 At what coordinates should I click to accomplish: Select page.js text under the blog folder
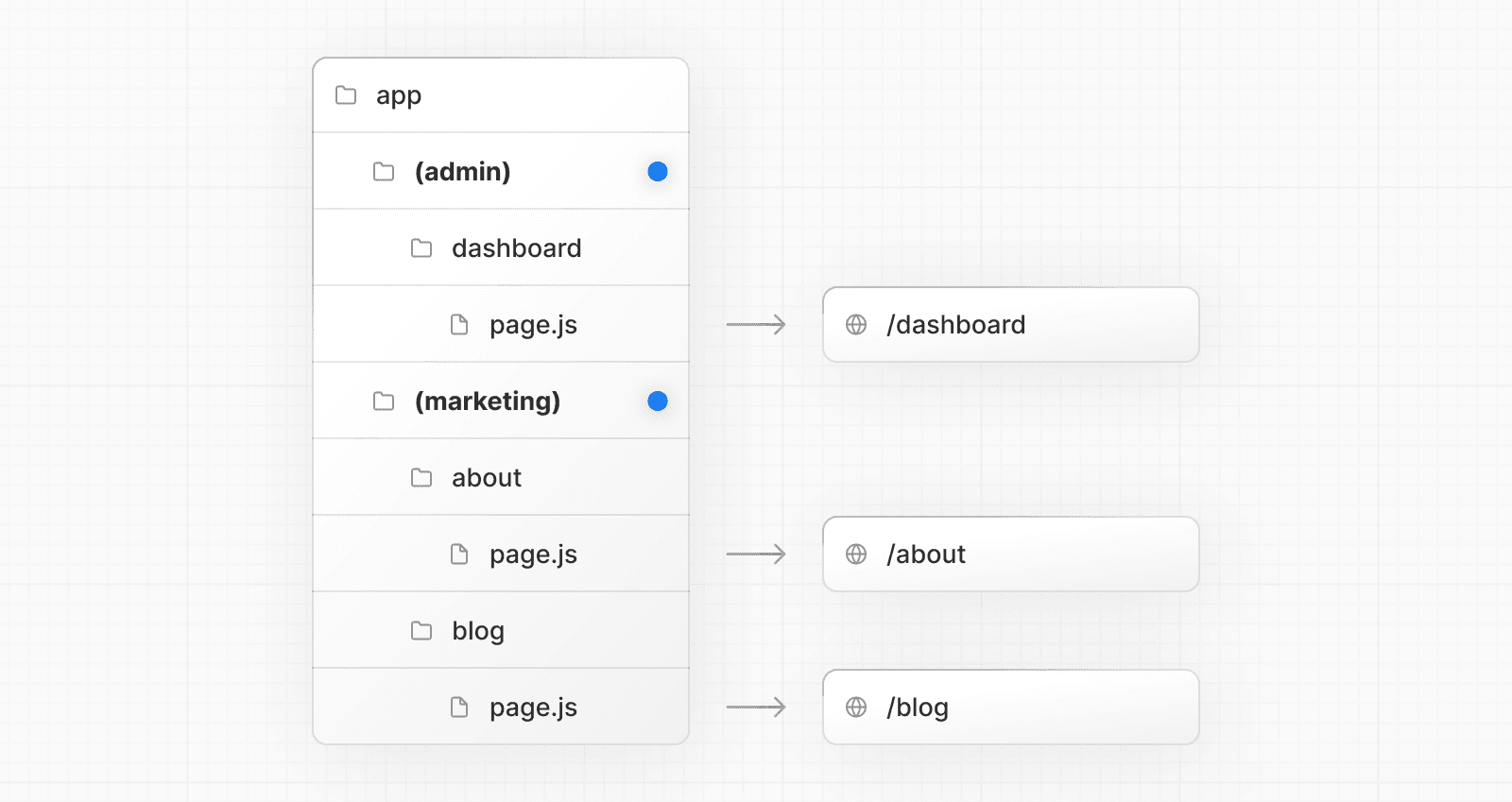point(533,708)
